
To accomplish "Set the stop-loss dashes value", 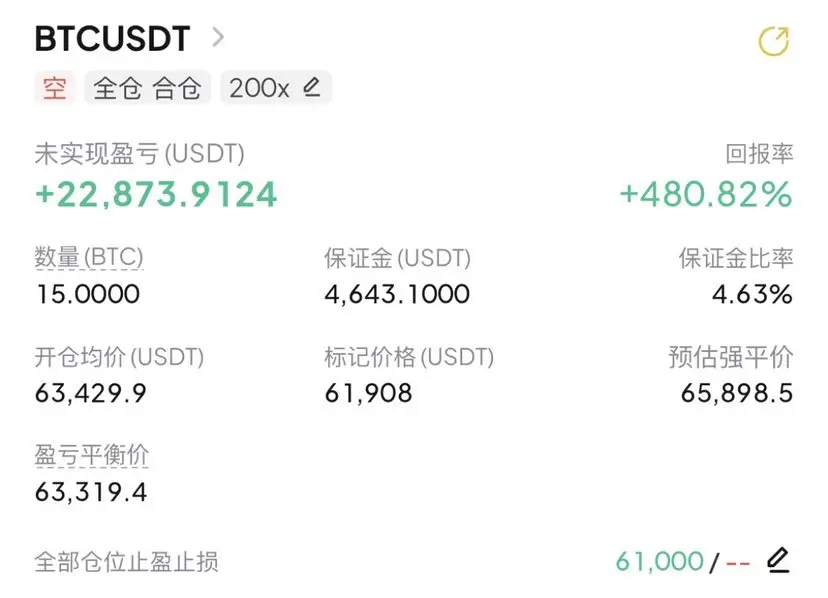I will pyautogui.click(x=738, y=563).
